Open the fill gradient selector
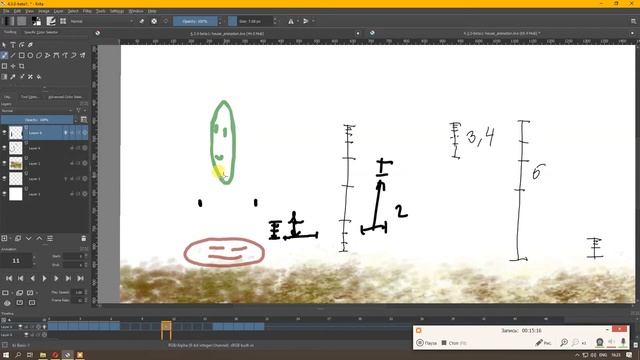 (9, 21)
